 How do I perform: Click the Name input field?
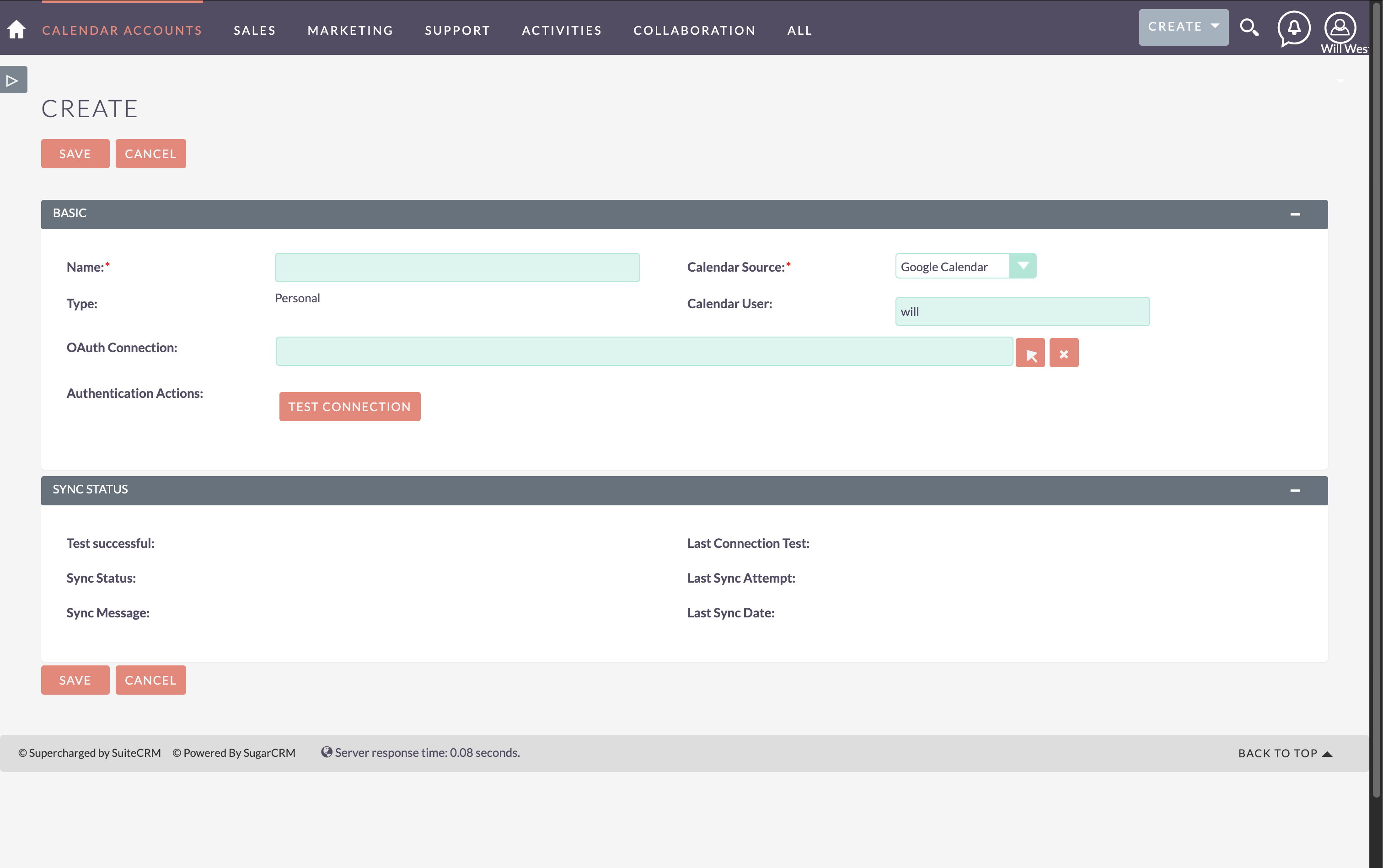[x=457, y=267]
